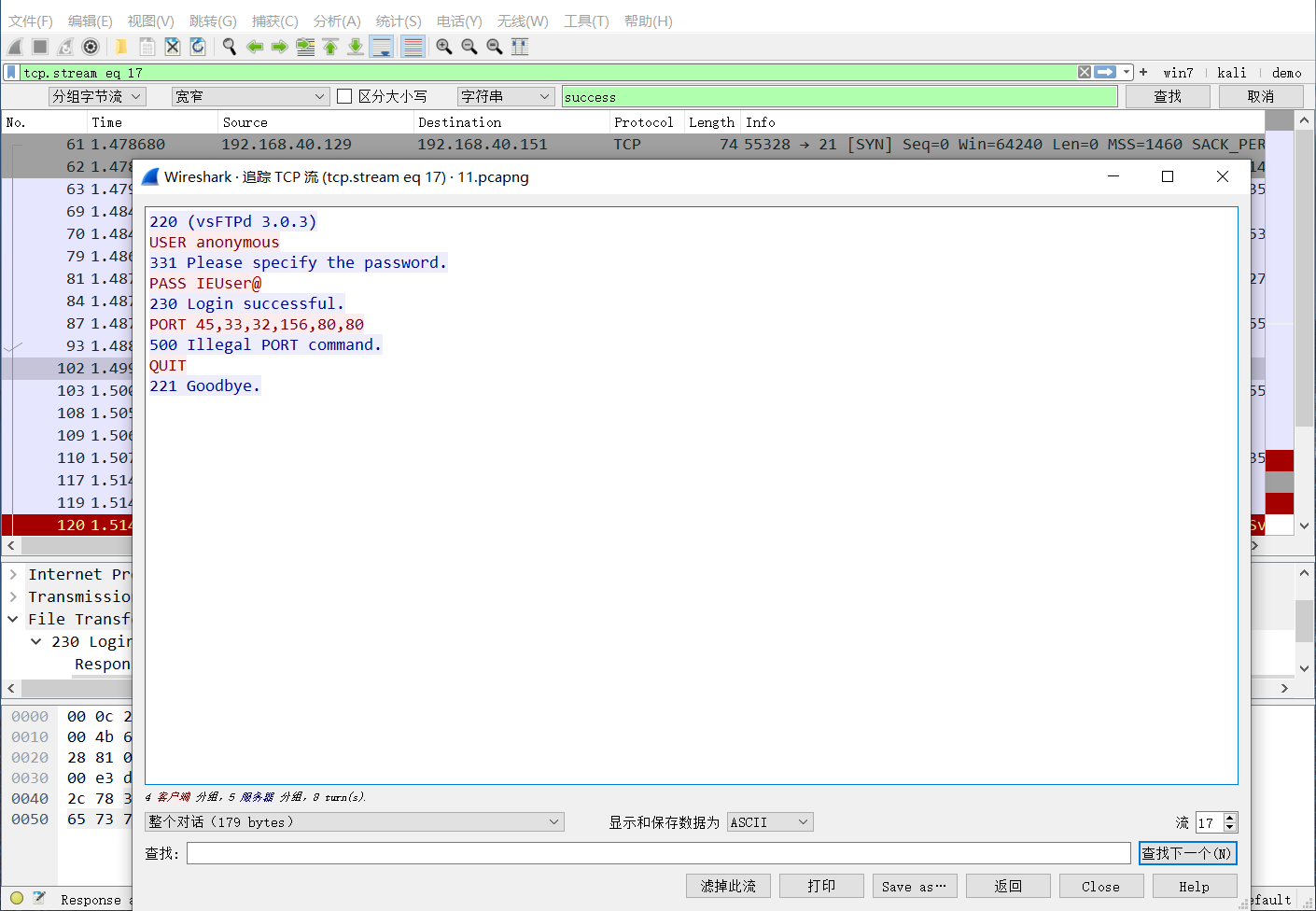Viewport: 1316px width, 911px height.
Task: Click the 取消 cancel button
Action: tap(1261, 96)
